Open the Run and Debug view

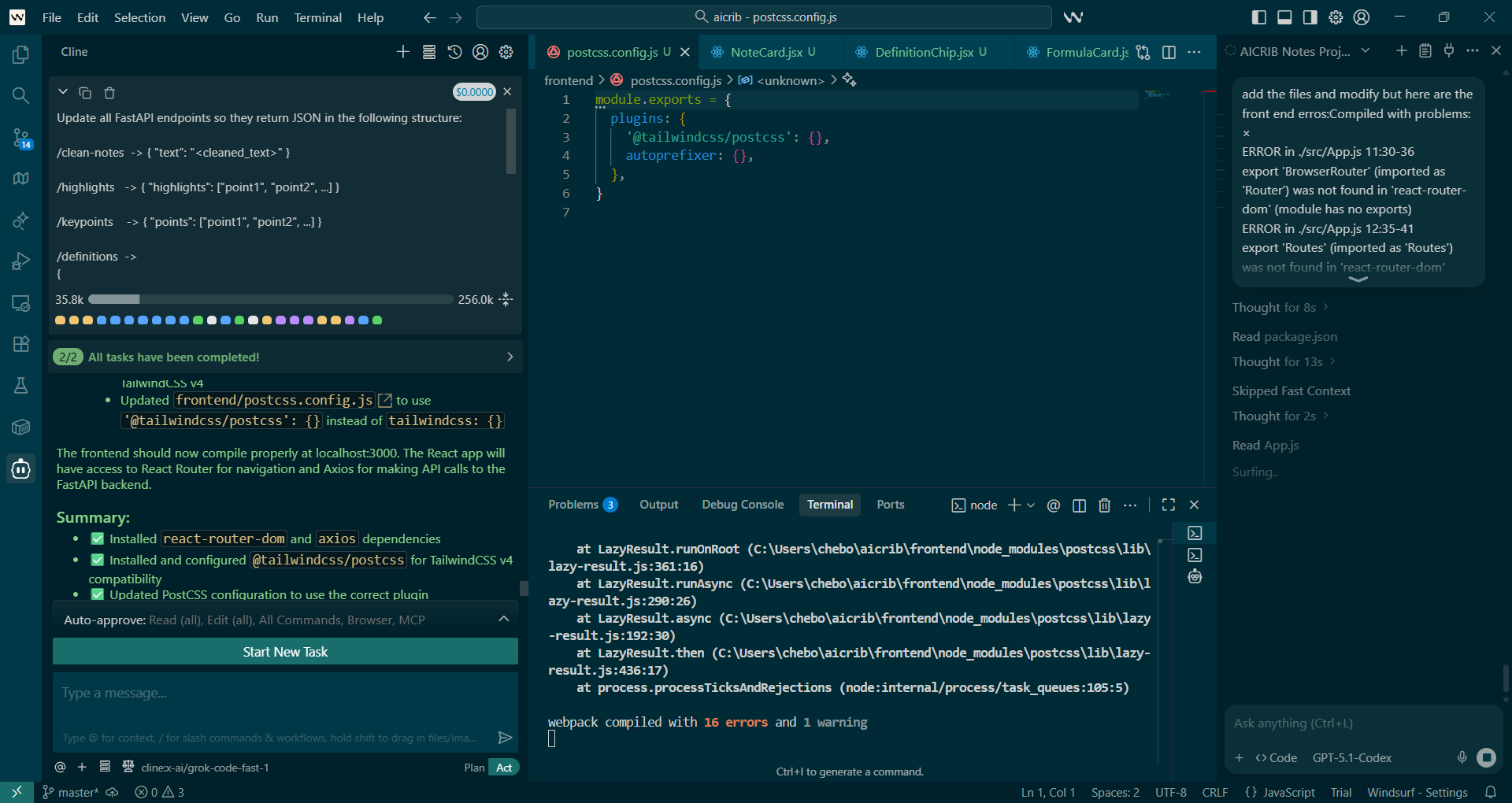pos(21,261)
